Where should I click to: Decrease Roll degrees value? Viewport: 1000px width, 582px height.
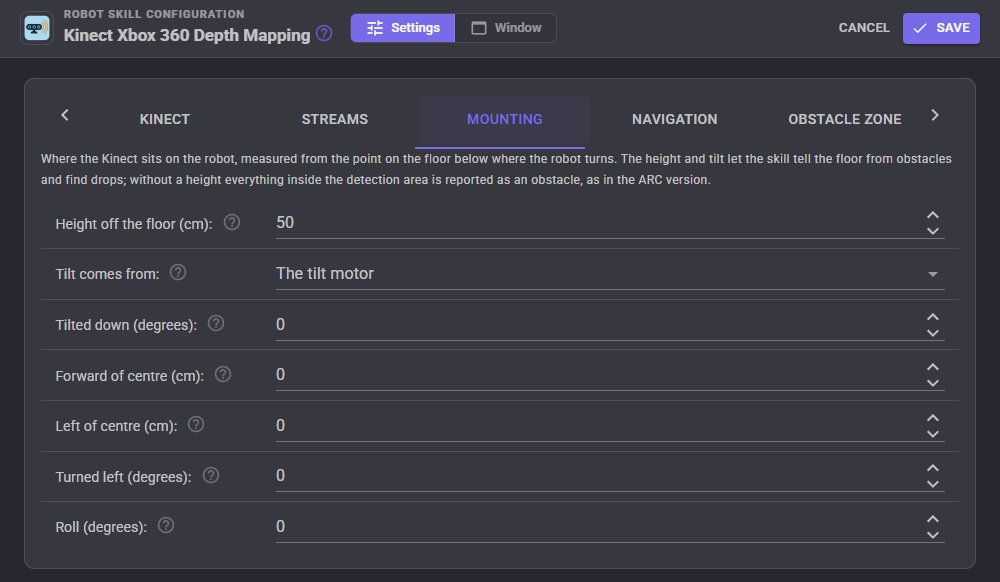[932, 535]
